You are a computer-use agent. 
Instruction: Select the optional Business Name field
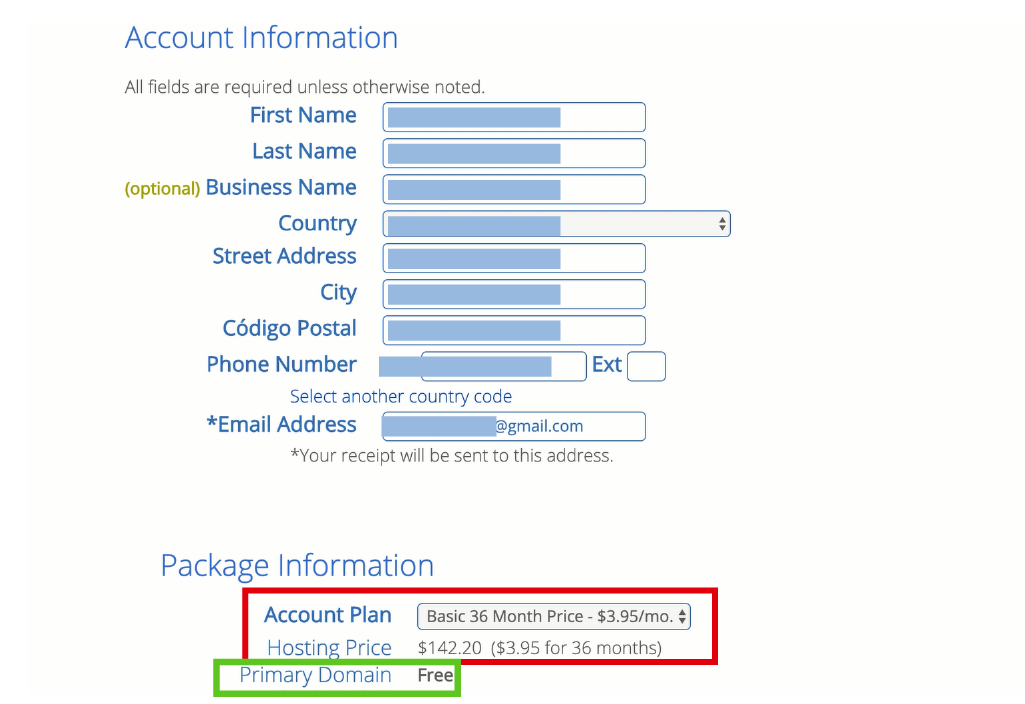(x=513, y=189)
